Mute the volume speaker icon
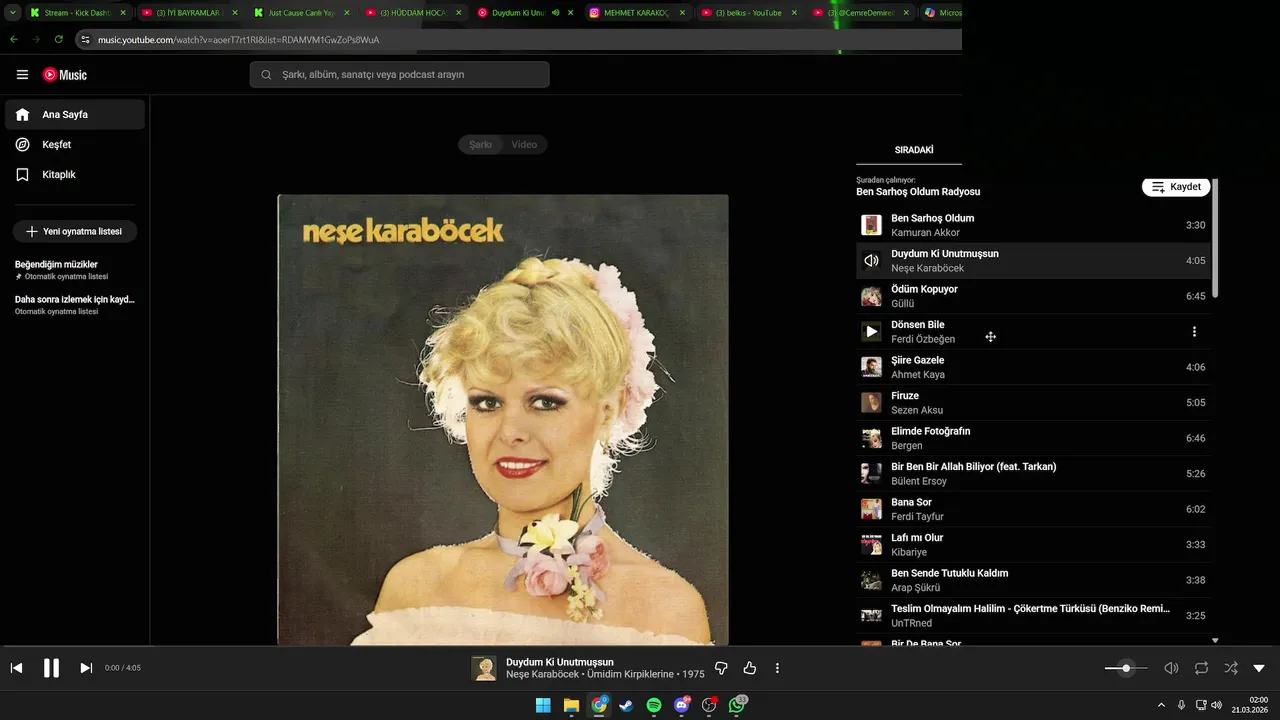Image resolution: width=1280 pixels, height=720 pixels. (x=1171, y=668)
